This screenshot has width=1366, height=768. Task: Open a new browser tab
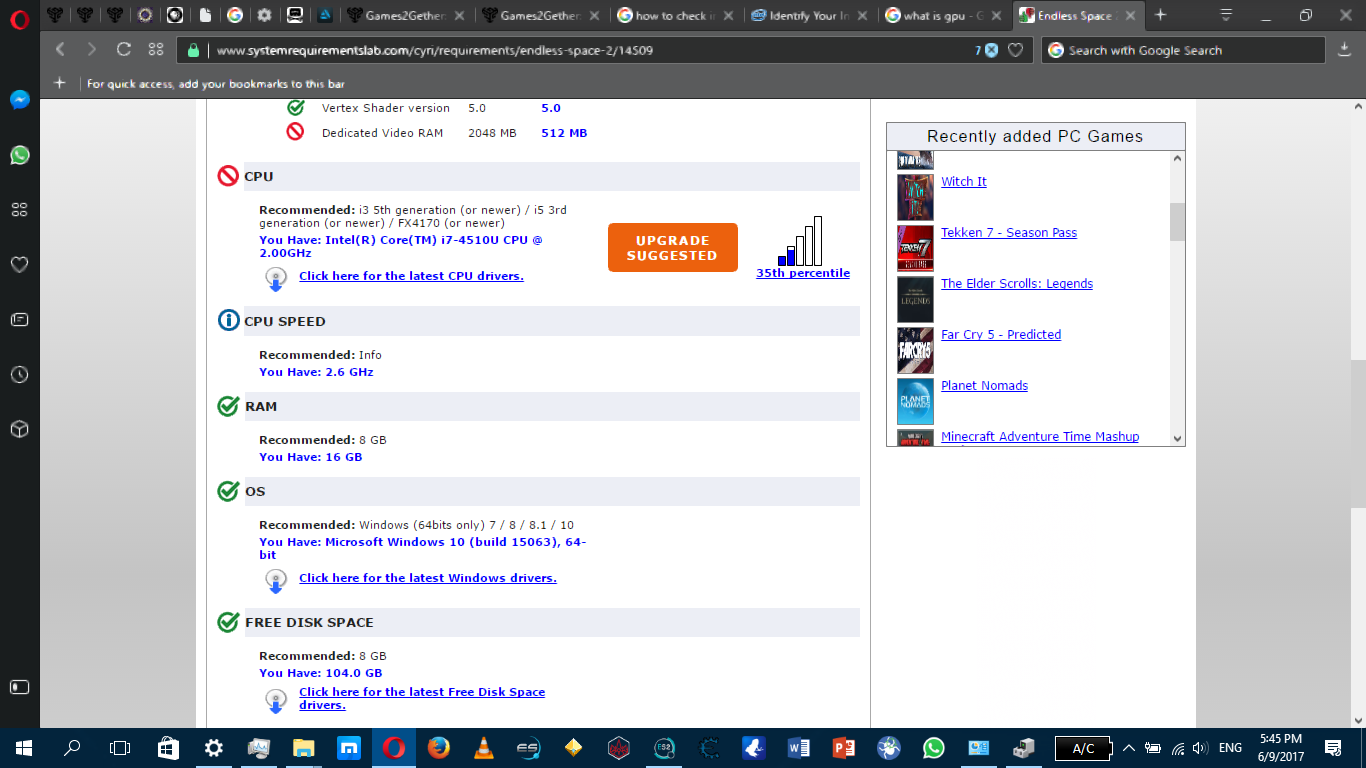pos(1160,15)
